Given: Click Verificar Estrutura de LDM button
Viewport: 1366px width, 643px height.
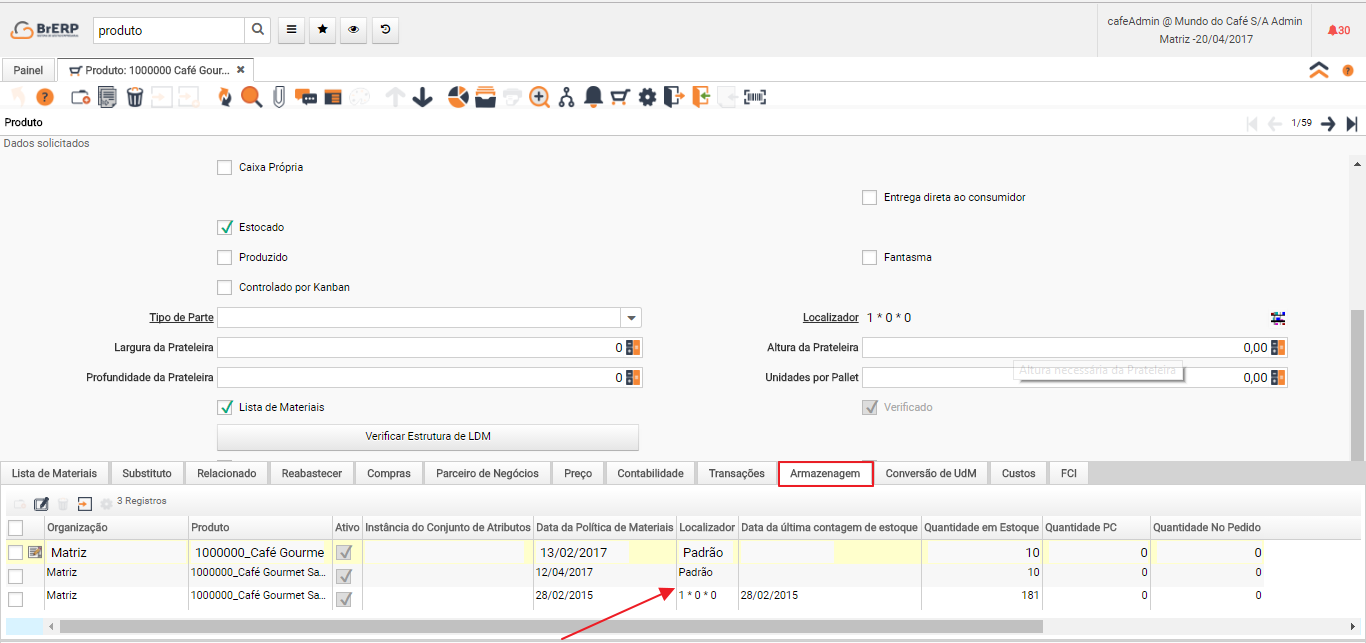Looking at the screenshot, I should (428, 437).
